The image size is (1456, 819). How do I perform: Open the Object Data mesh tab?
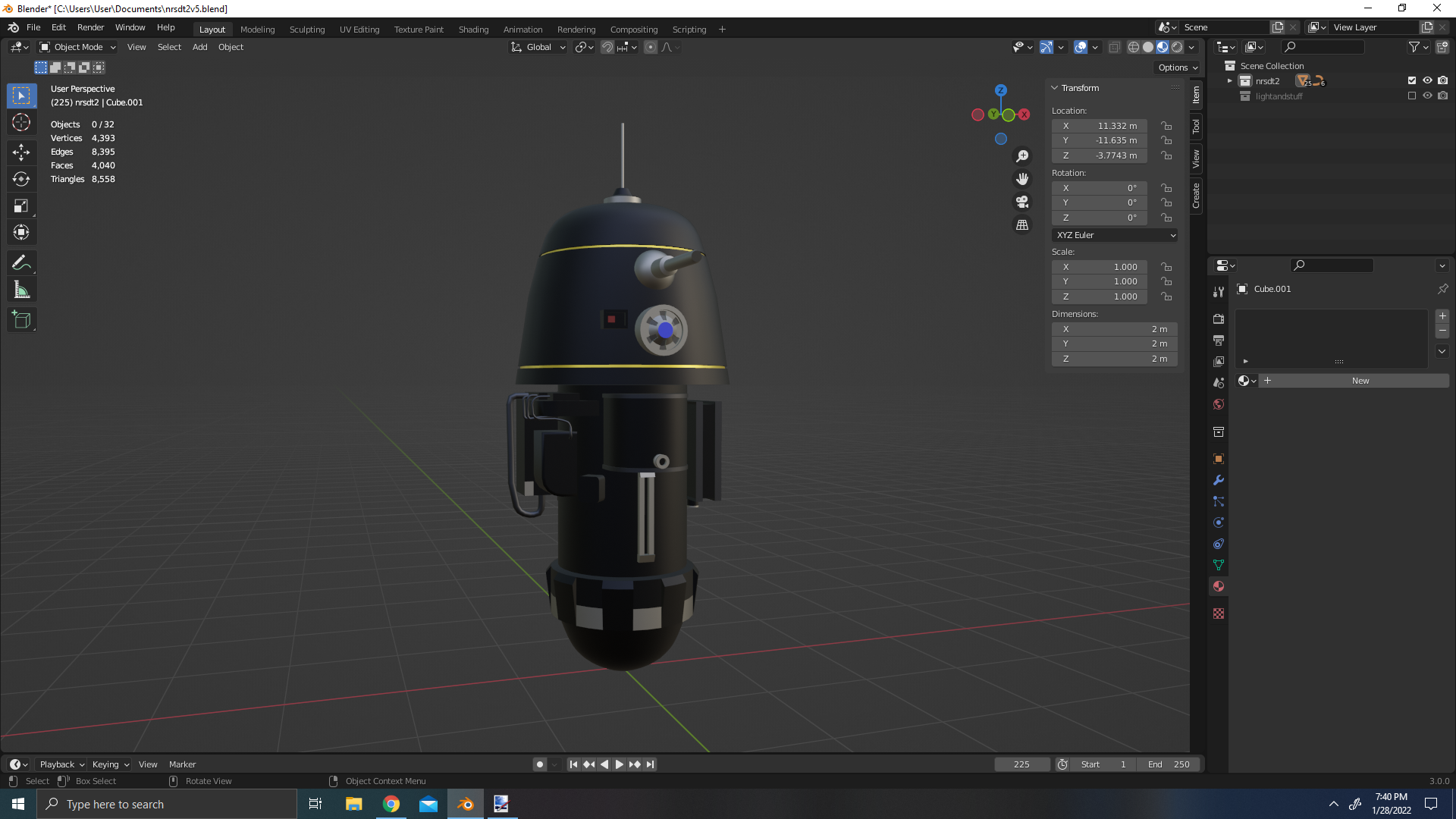tap(1219, 565)
